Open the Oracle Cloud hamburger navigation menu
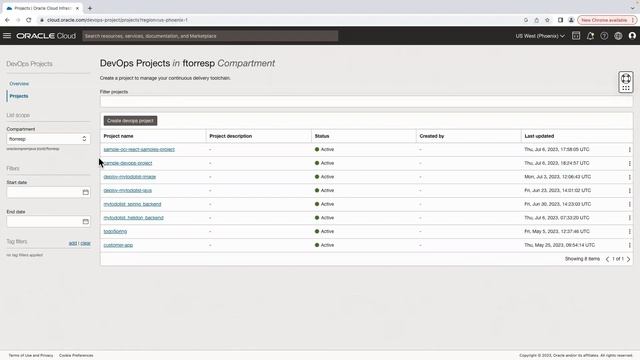This screenshot has width=640, height=360. pos(7,36)
